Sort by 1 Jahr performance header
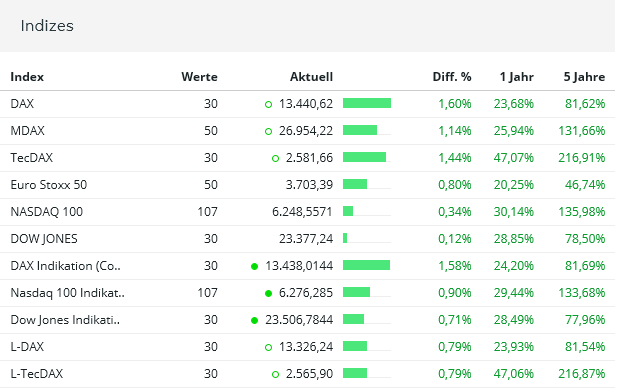 (517, 77)
